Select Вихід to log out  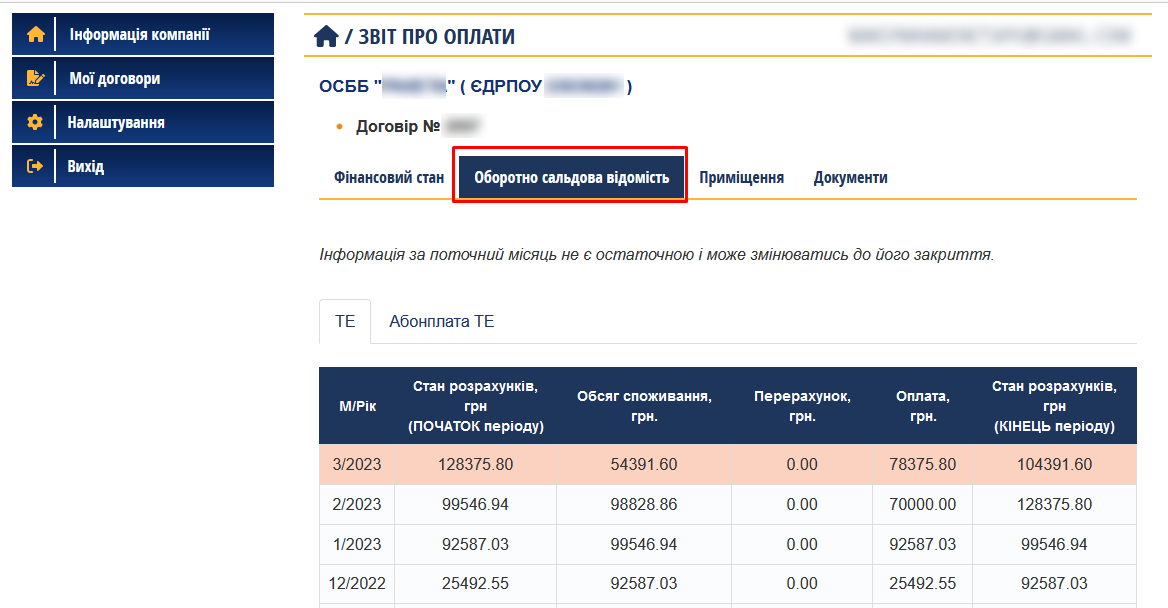pos(86,167)
